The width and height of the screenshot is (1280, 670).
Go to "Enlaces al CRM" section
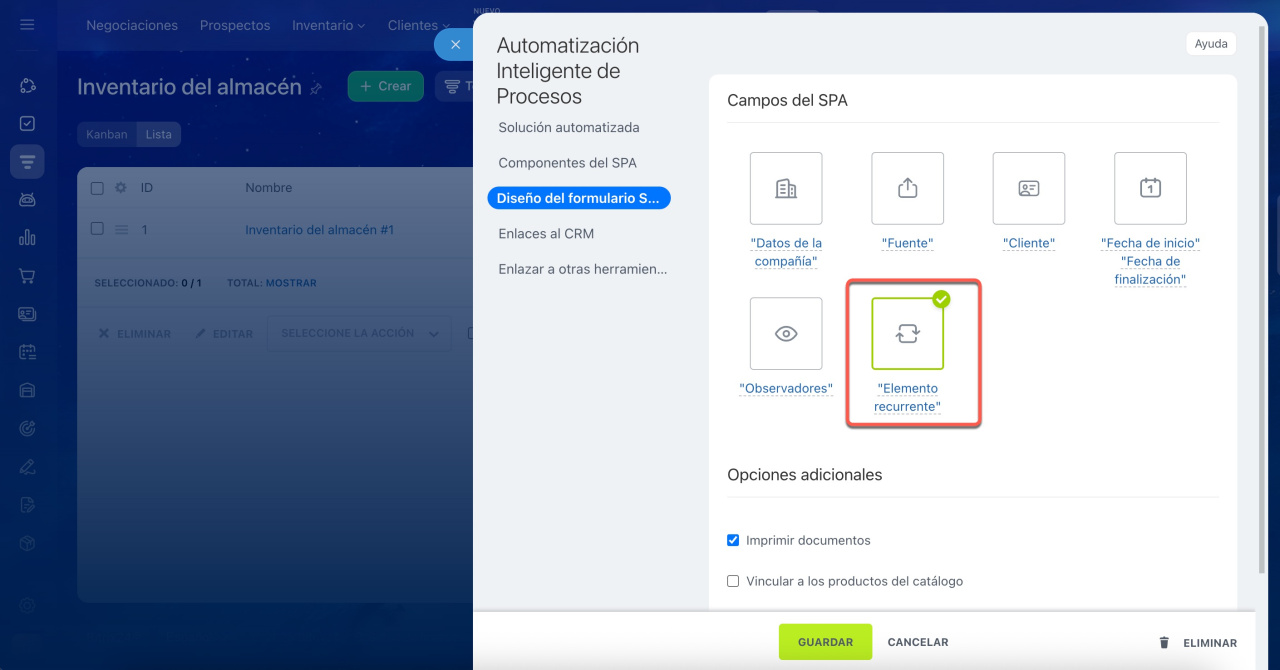point(546,234)
